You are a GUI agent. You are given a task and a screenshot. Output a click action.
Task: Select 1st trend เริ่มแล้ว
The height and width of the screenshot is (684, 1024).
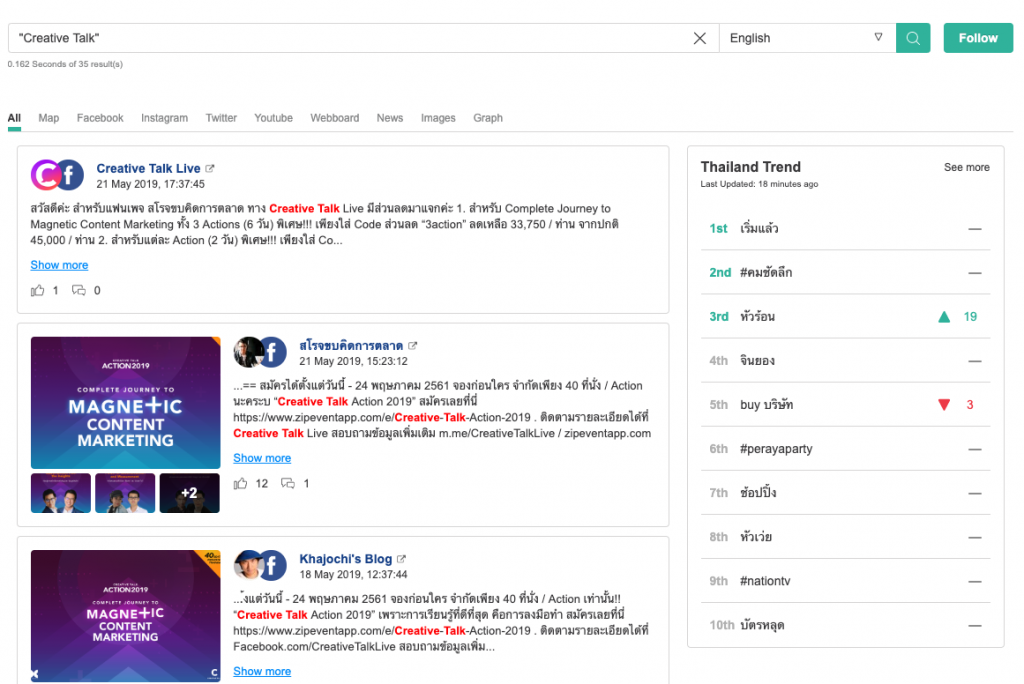846,229
